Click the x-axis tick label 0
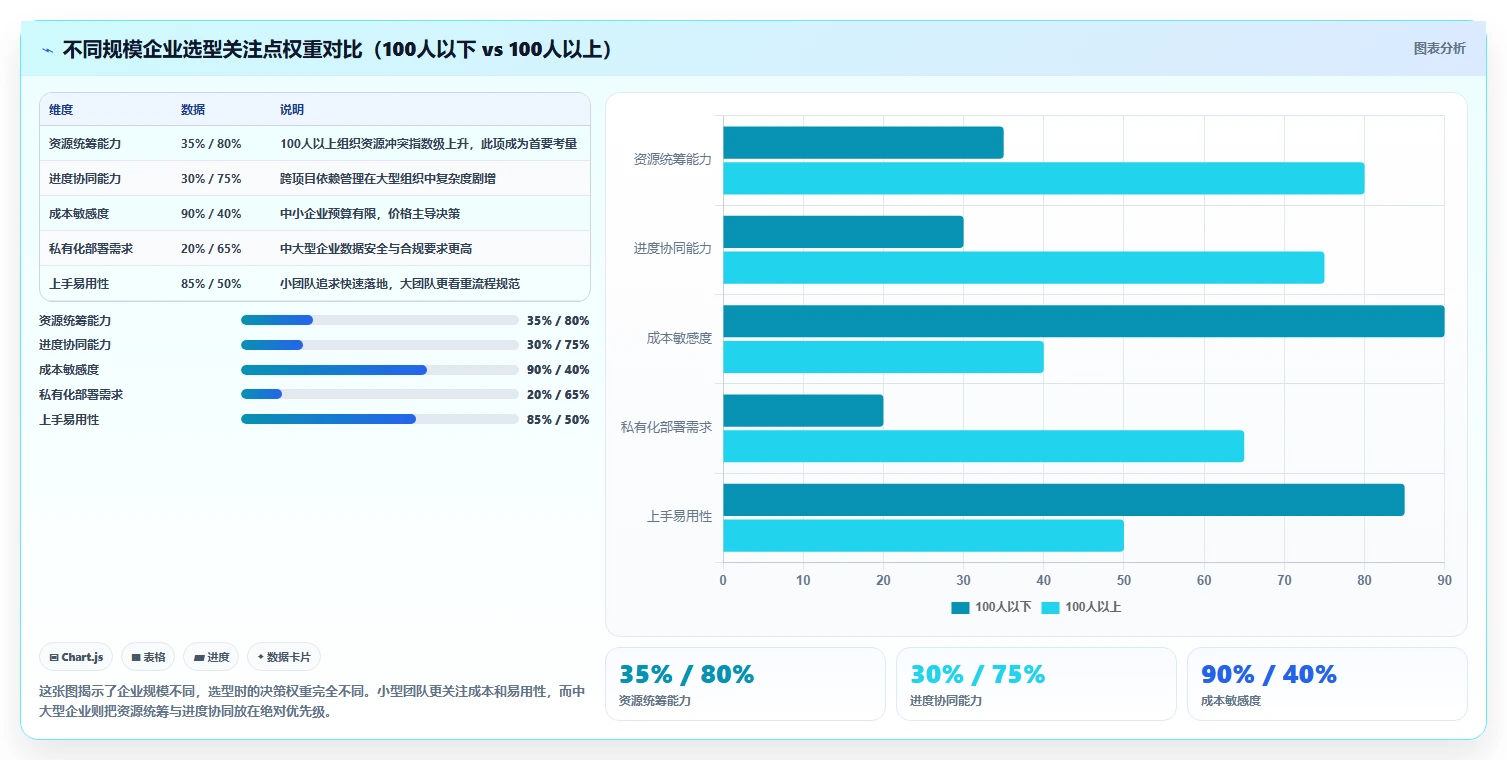The image size is (1507, 760). click(723, 580)
